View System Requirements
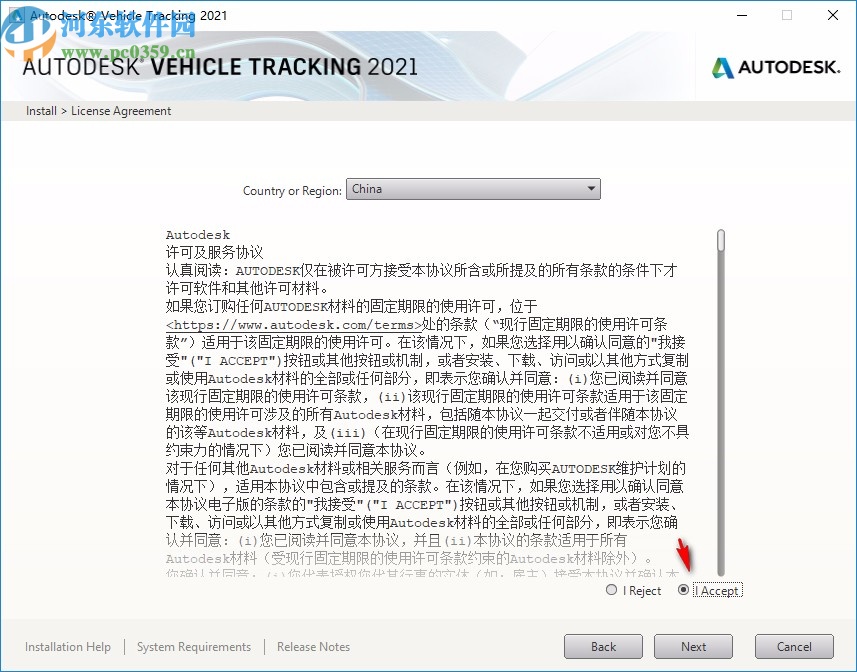 pyautogui.click(x=193, y=647)
